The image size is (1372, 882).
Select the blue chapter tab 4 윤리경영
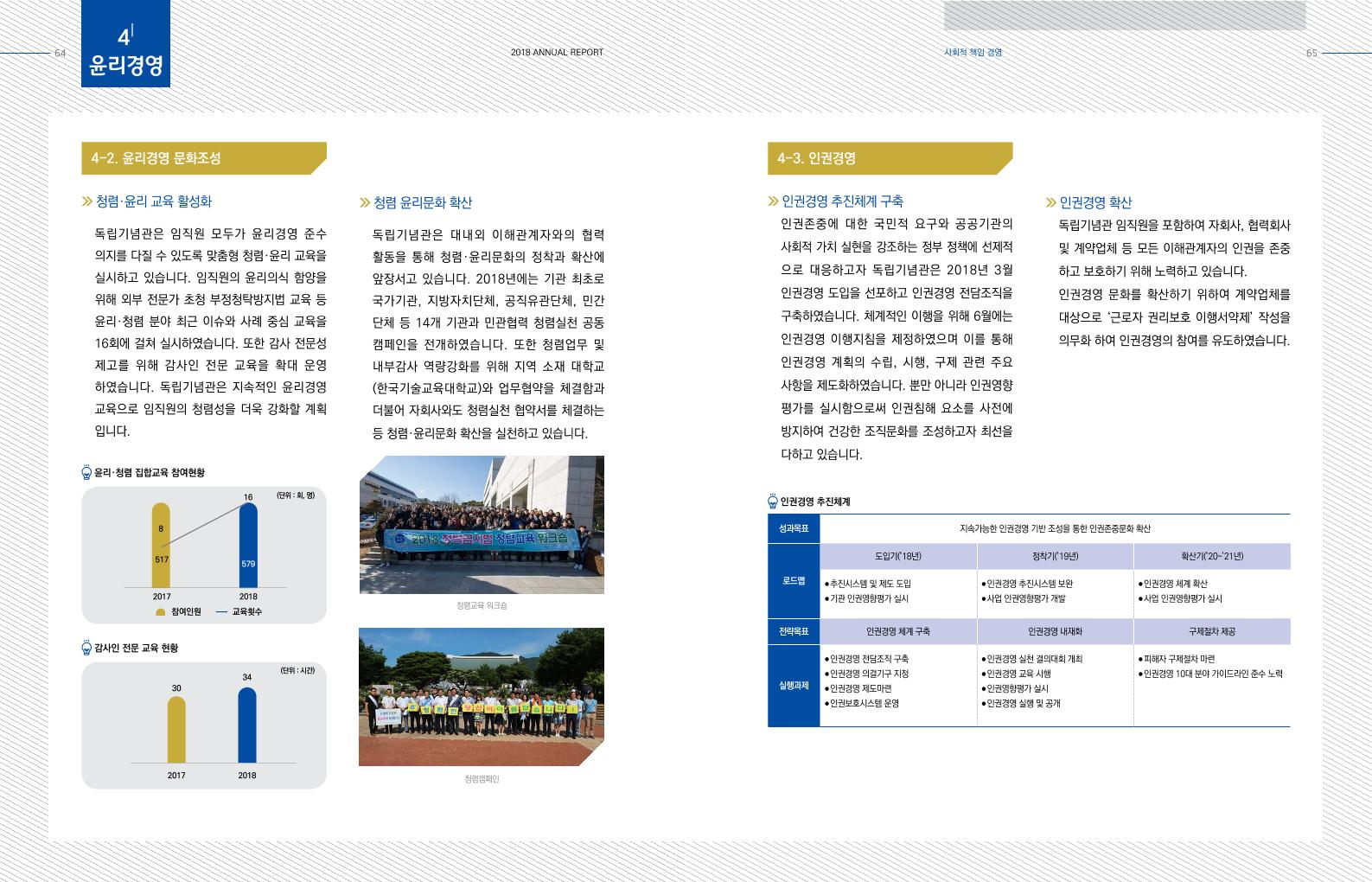click(126, 43)
